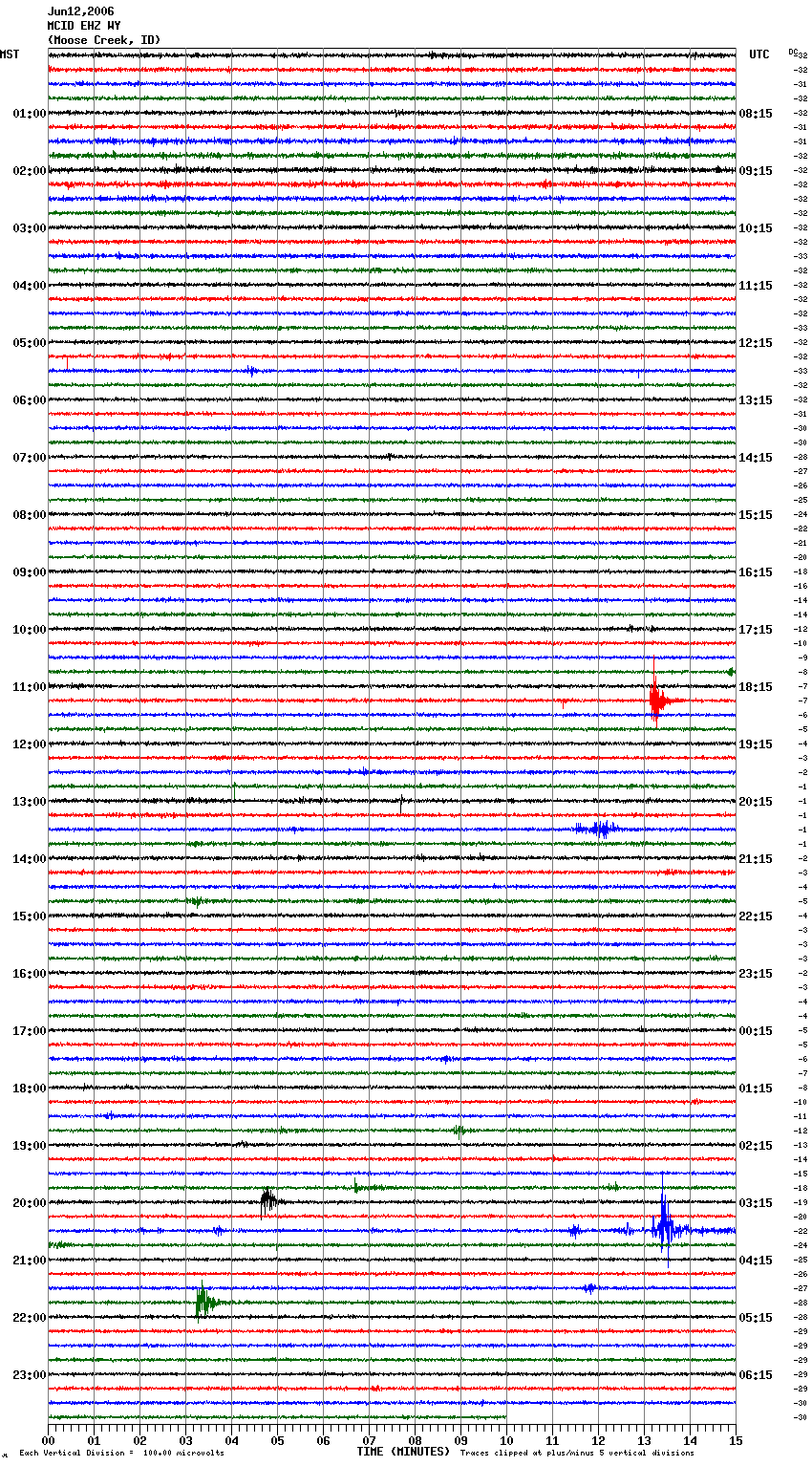Screen dimensions: 812x1466
Task: Select the 07:00 MST row label
Action: pos(30,458)
